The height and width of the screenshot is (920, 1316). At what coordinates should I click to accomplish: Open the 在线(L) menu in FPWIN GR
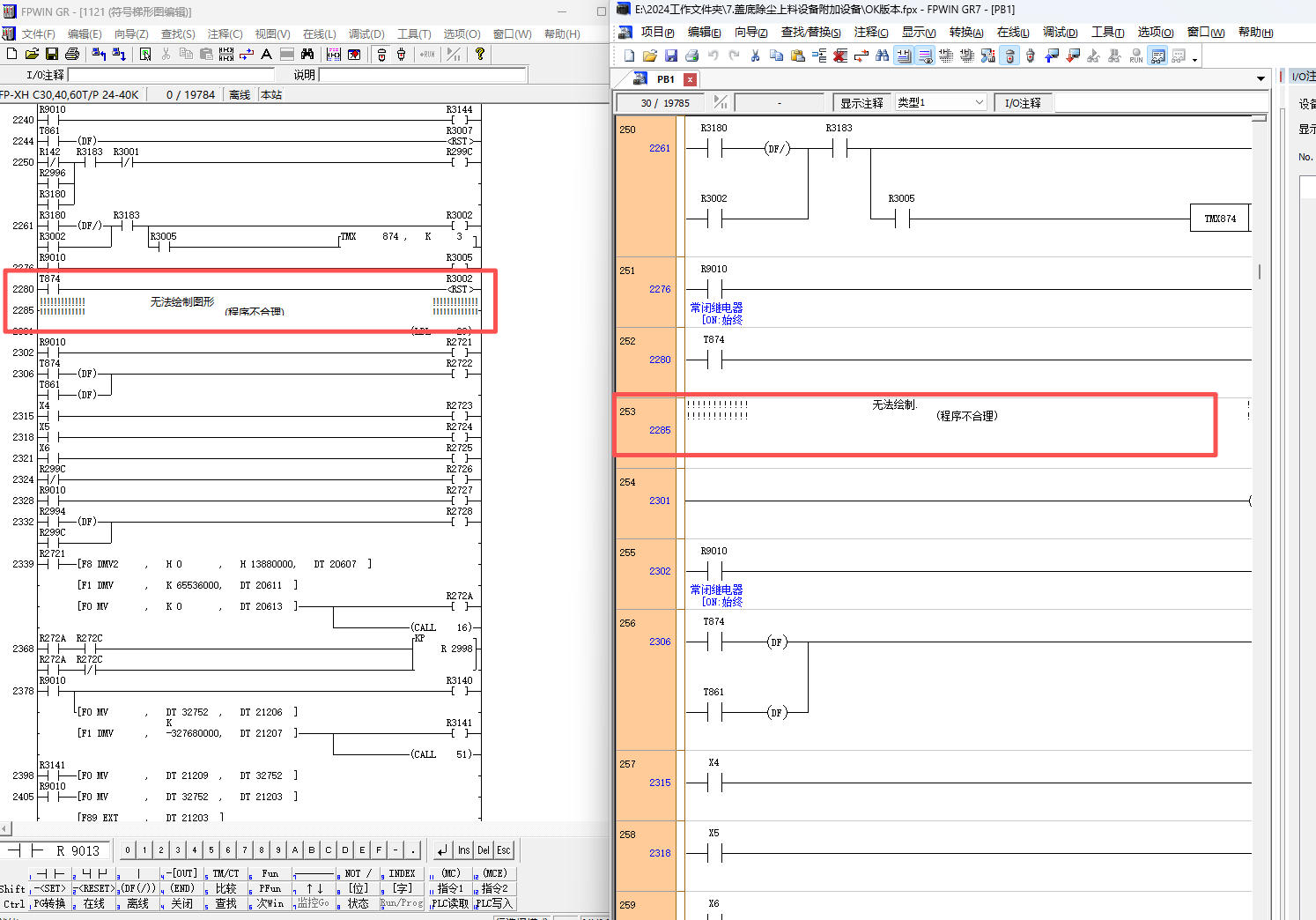[319, 33]
